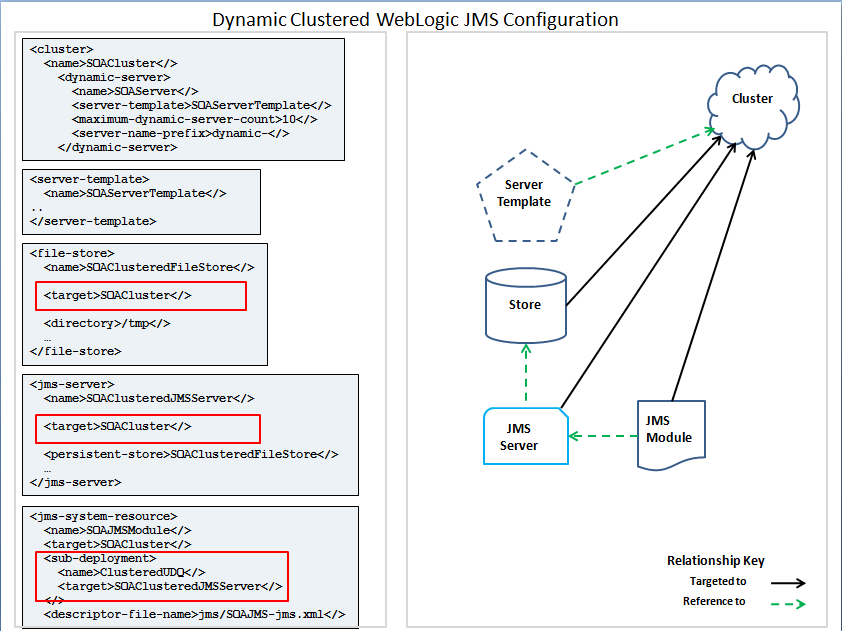Select '<name>SOAJMSModule</>' line
The width and height of the screenshot is (842, 631).
click(117, 531)
